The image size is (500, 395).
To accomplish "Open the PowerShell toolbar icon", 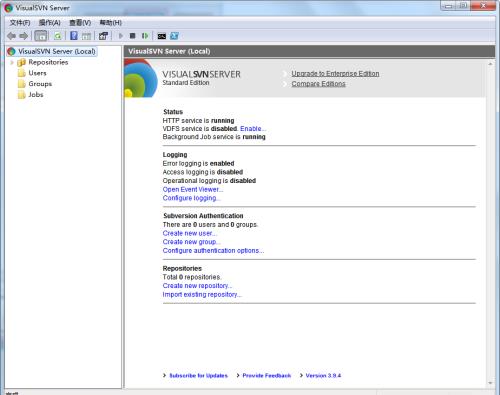I will [174, 36].
